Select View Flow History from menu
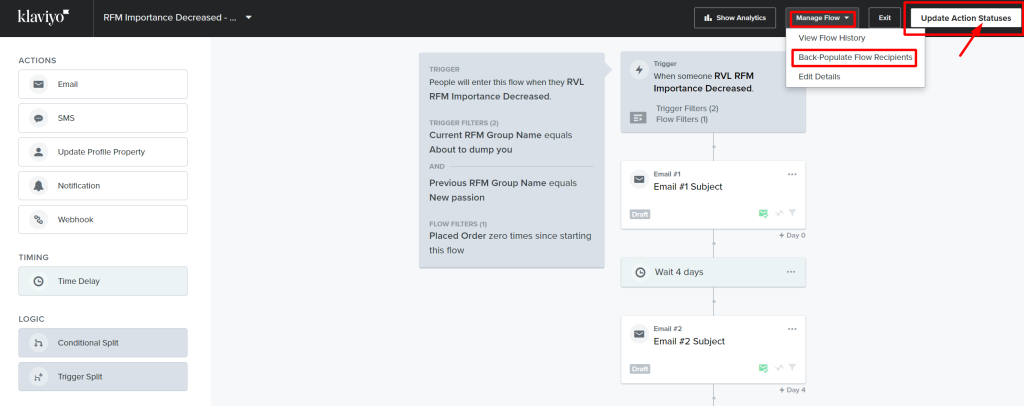 [831, 38]
